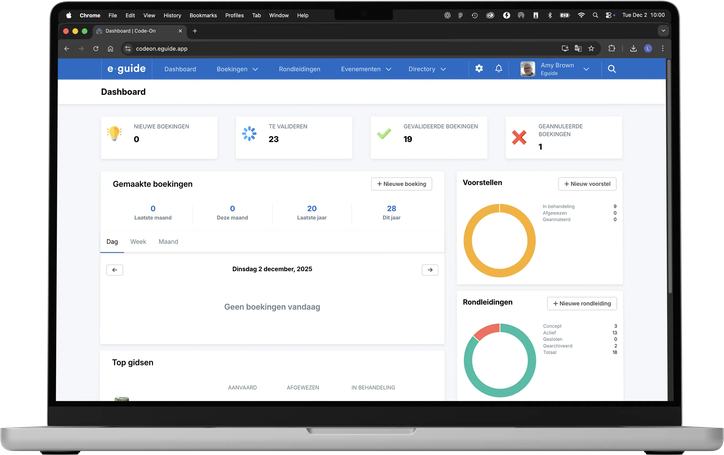The height and width of the screenshot is (455, 724).
Task: Expand the Boekingen dropdown
Action: [x=237, y=69]
